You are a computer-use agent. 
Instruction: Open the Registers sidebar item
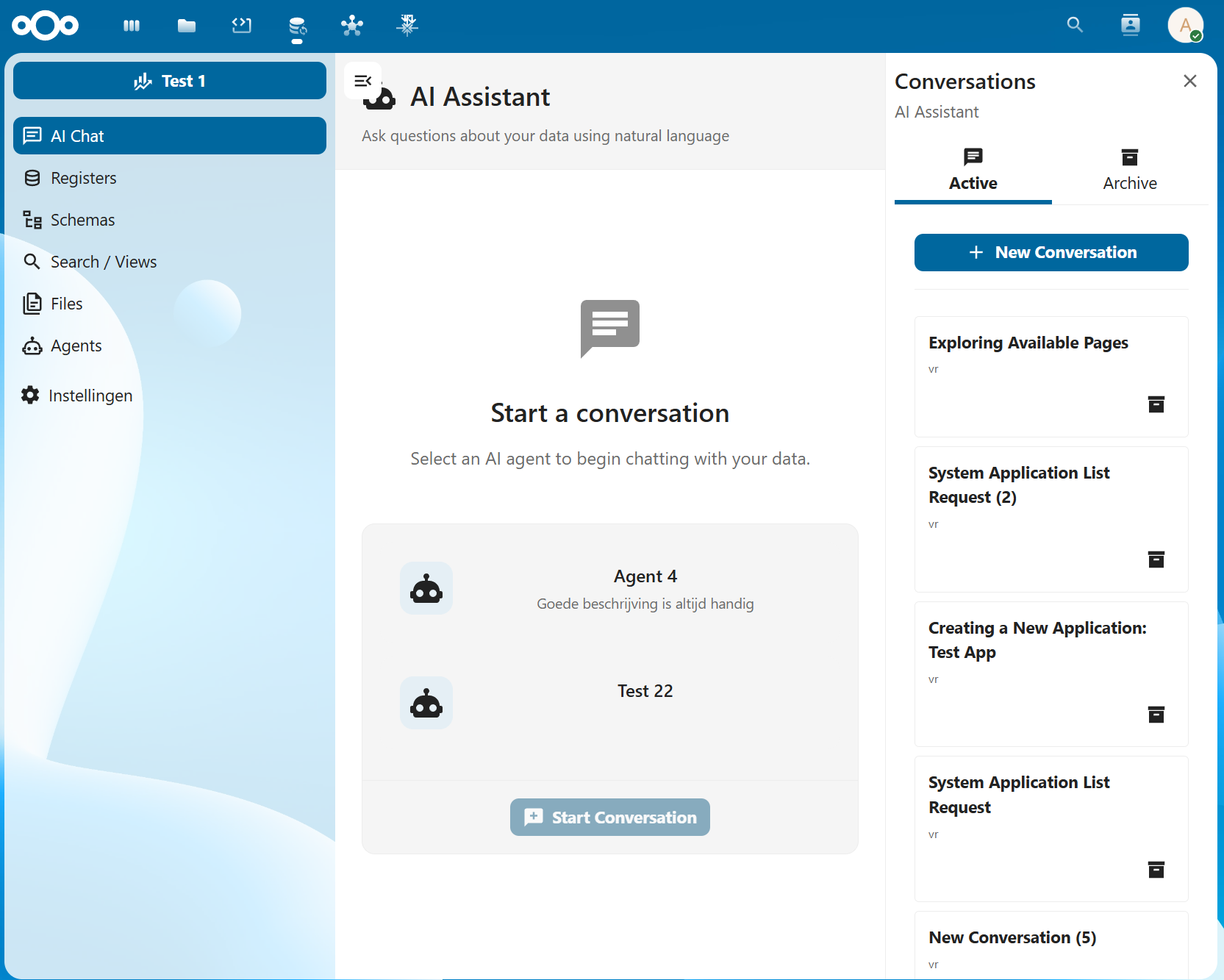(x=83, y=178)
